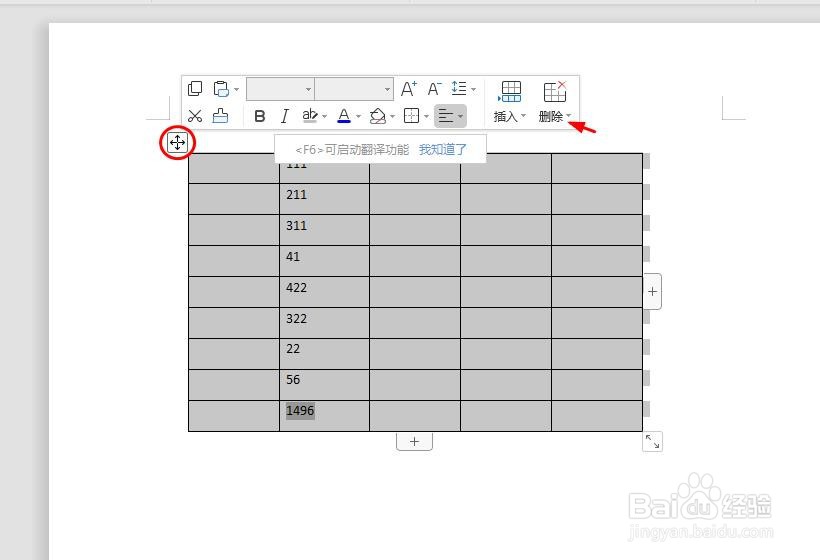Click the table resize handle at corner
Screen dimensions: 820x560
pyautogui.click(x=652, y=441)
